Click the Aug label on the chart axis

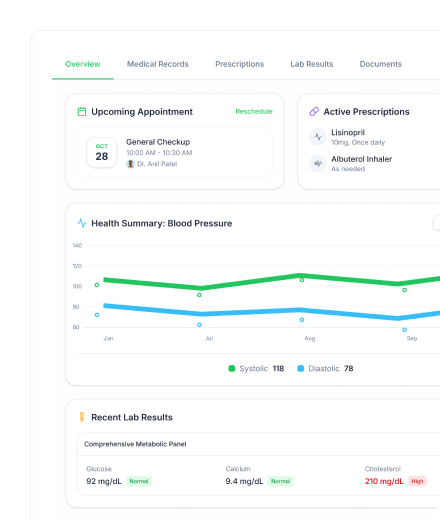click(310, 338)
